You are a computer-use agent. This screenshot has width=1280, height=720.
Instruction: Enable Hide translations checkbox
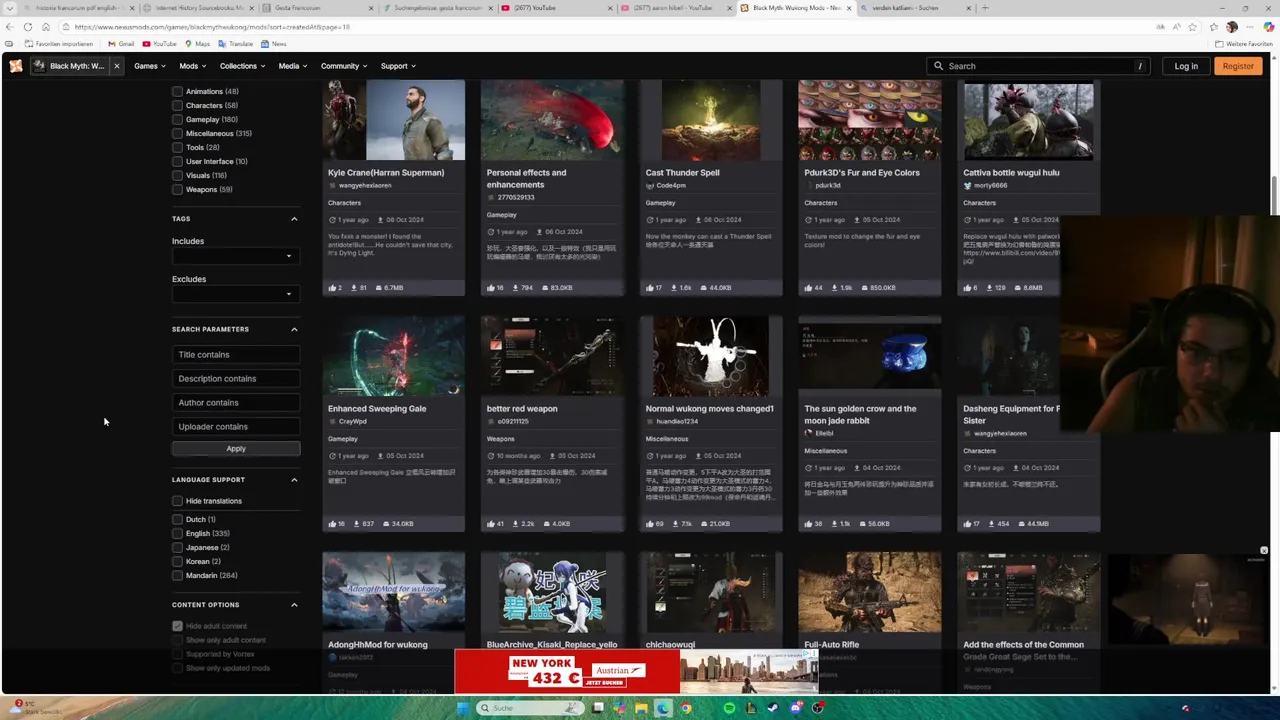tap(177, 501)
